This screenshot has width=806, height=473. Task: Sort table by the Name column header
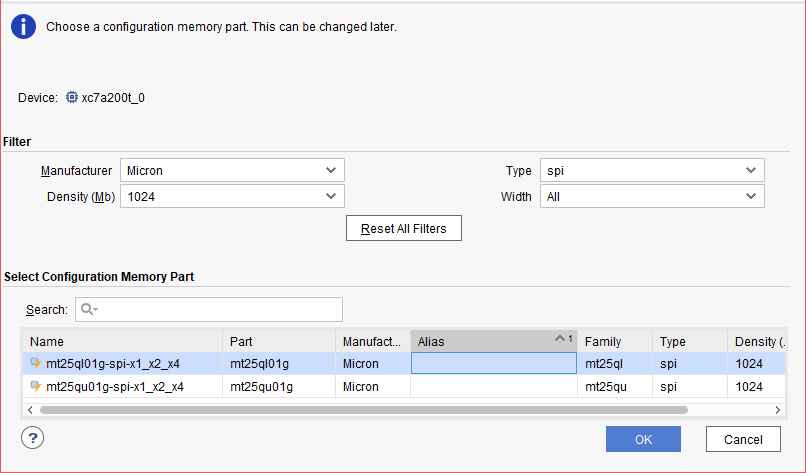121,341
